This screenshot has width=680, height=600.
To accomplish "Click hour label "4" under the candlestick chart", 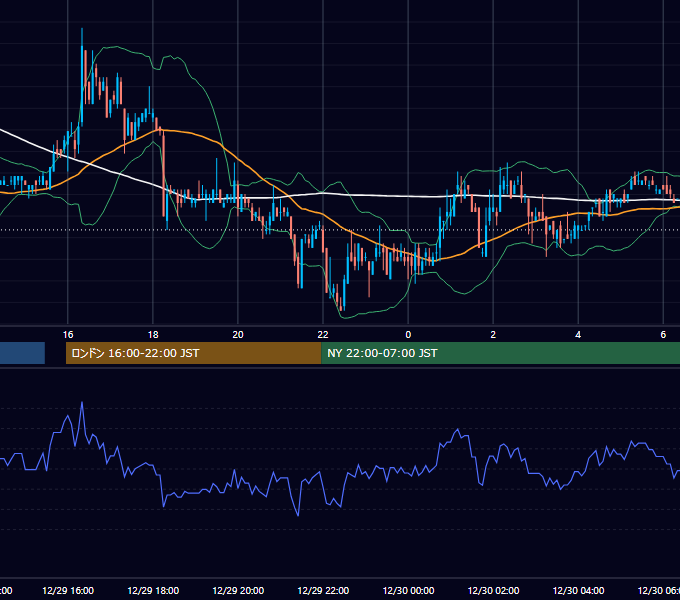I will tap(578, 335).
